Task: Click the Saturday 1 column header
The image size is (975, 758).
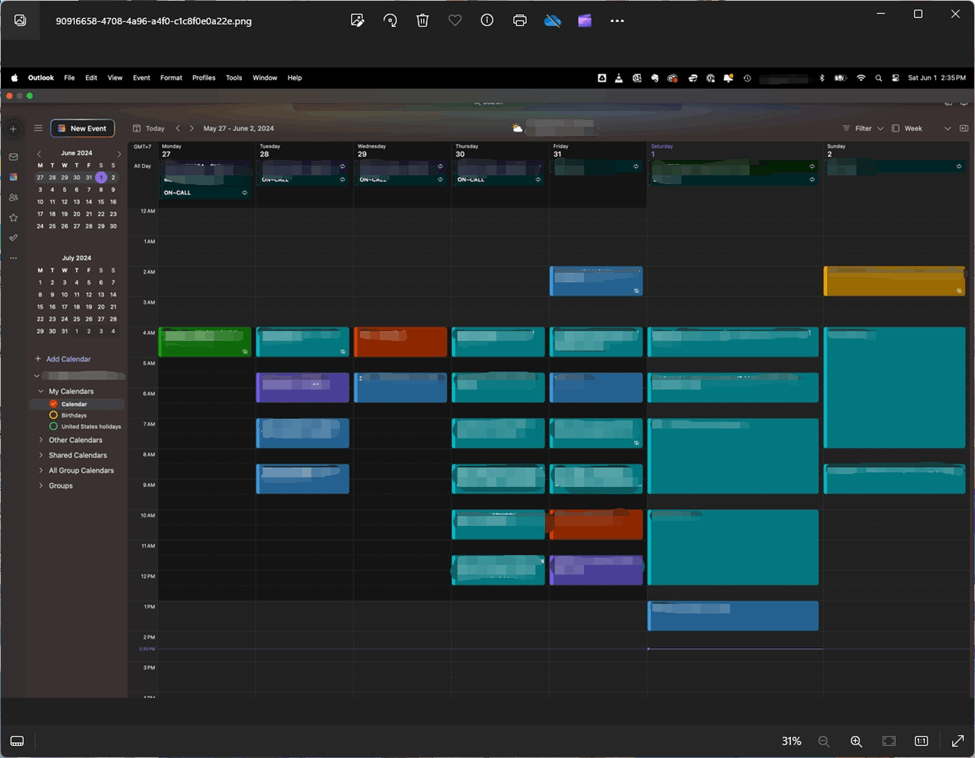Action: 734,150
